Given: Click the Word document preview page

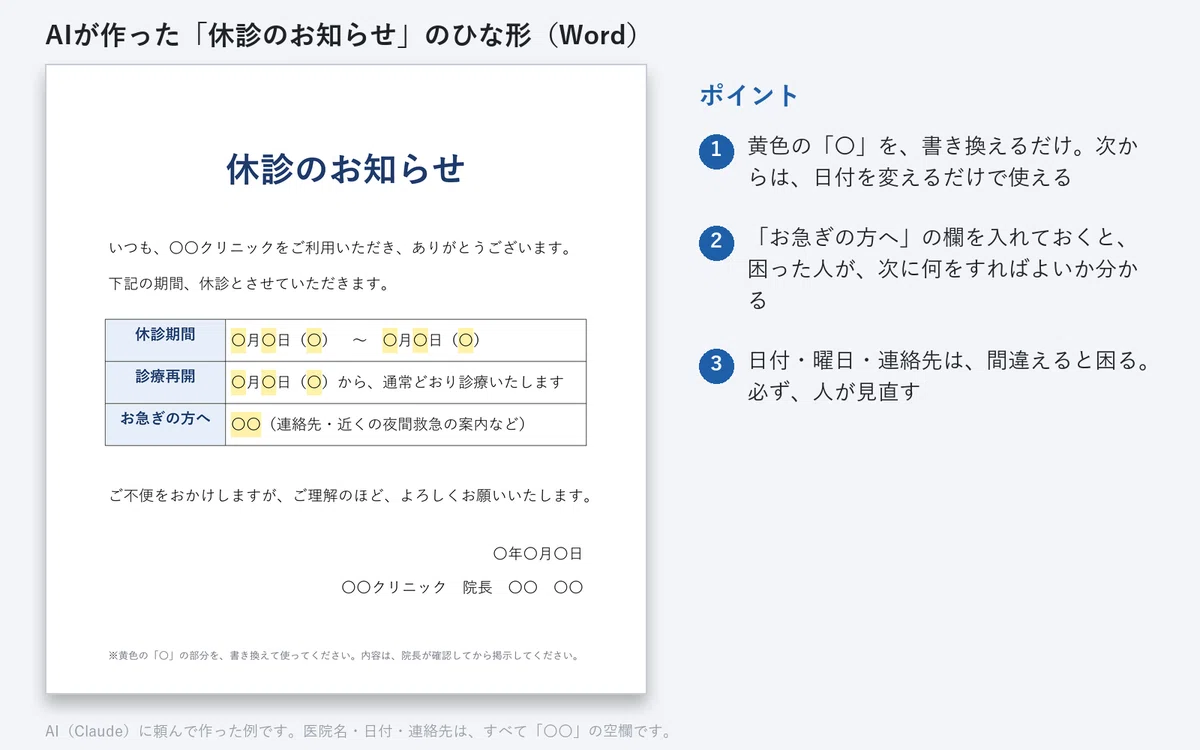Looking at the screenshot, I should pos(346,379).
